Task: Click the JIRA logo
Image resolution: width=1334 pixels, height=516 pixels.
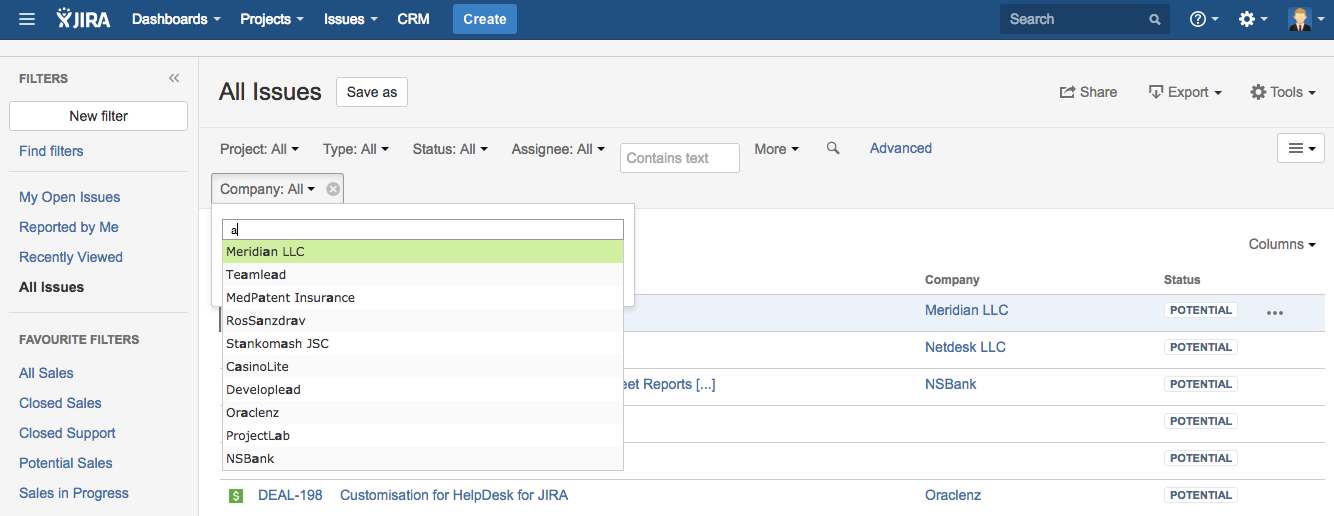Action: pos(84,19)
